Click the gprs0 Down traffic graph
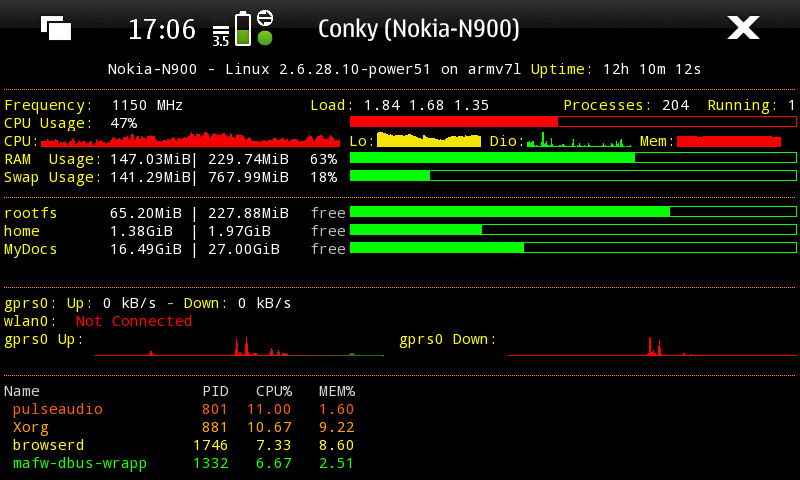 (652, 346)
